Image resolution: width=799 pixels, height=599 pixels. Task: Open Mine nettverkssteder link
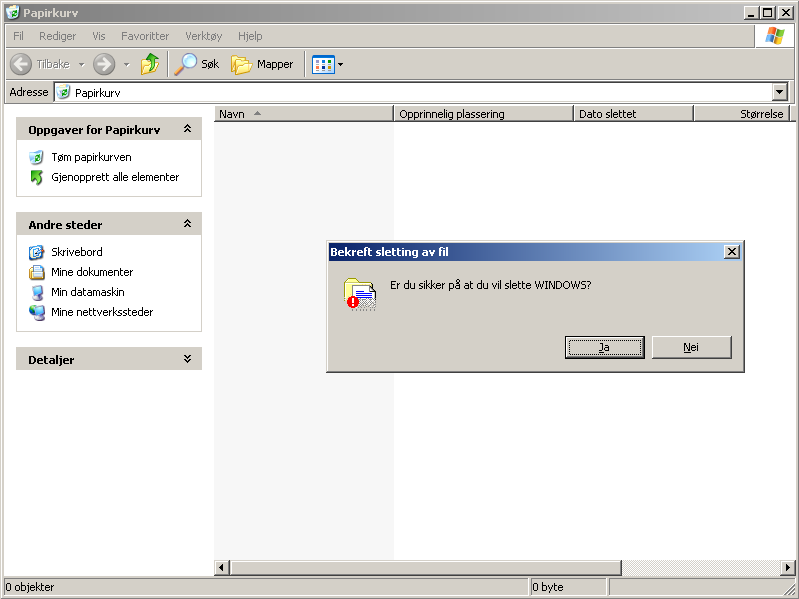102,312
